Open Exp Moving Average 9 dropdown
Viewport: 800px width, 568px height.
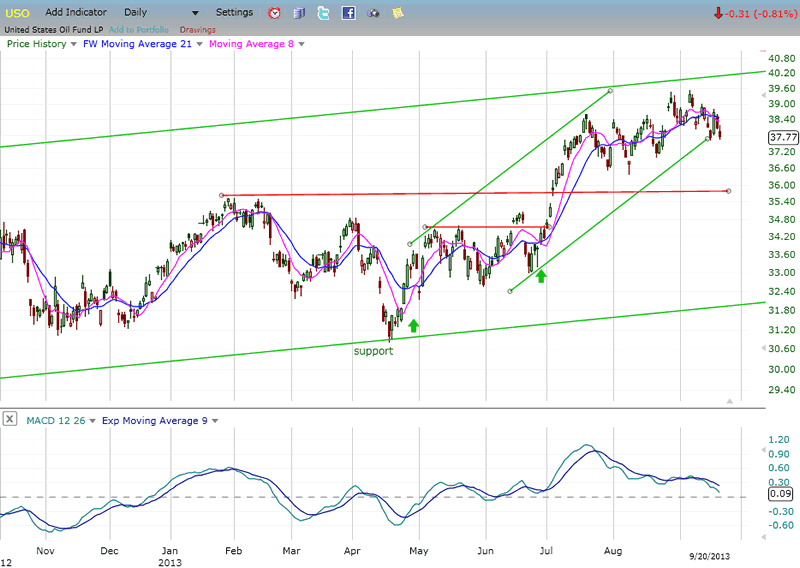(214, 420)
